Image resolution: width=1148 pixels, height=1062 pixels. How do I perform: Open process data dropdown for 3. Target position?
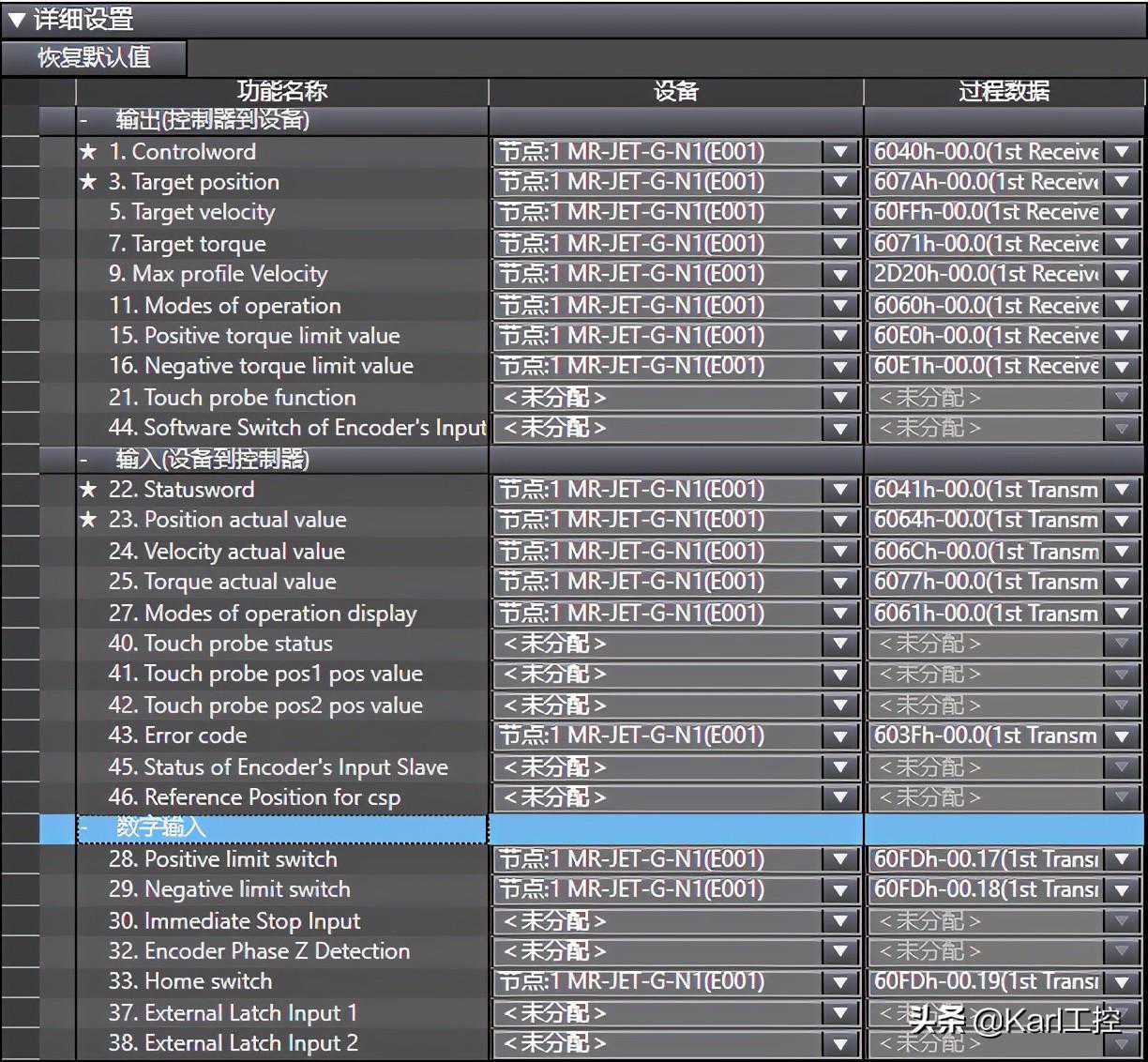tap(1122, 183)
